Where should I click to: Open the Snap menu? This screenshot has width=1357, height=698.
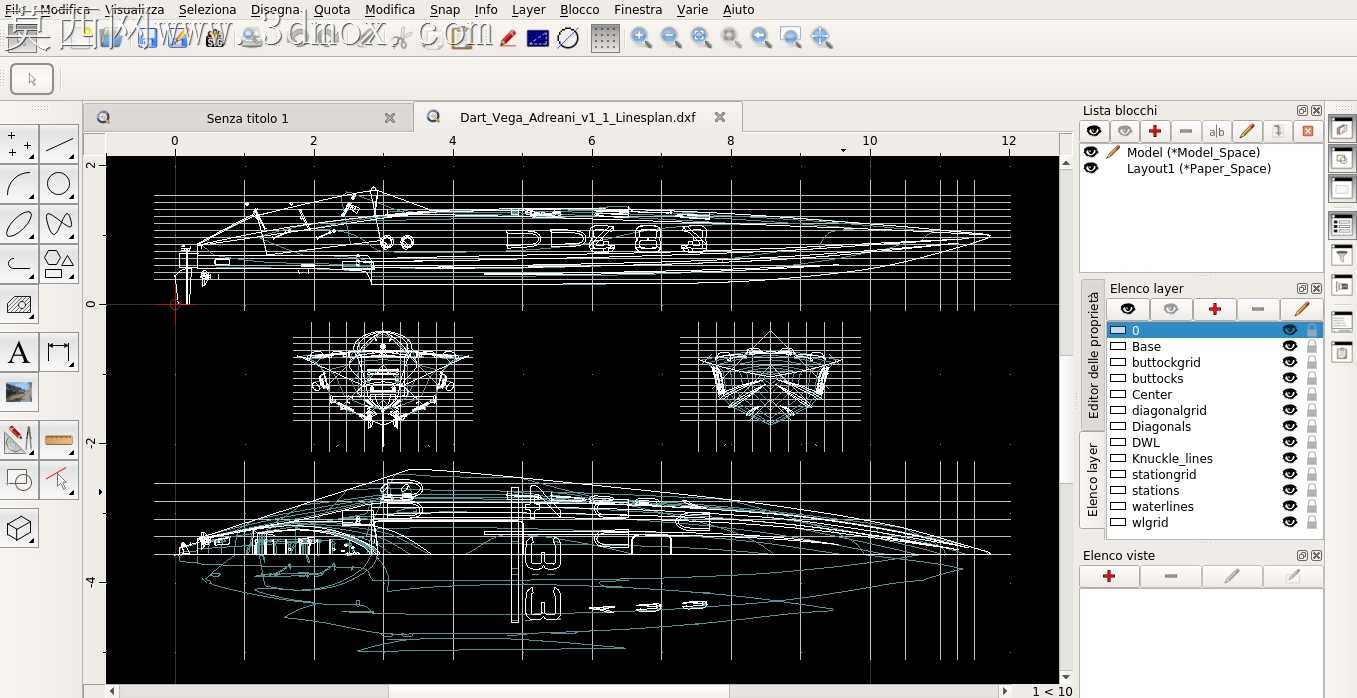445,10
